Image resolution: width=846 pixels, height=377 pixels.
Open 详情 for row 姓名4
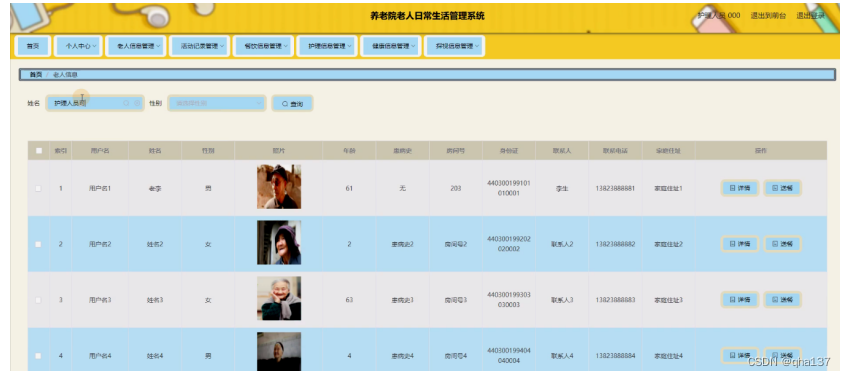point(740,356)
